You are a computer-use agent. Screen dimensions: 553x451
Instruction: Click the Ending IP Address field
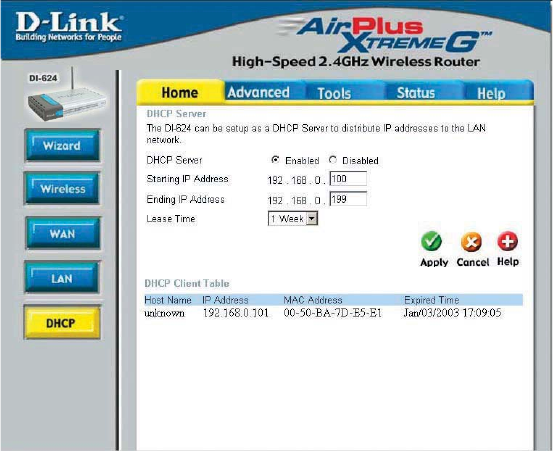[x=348, y=199]
